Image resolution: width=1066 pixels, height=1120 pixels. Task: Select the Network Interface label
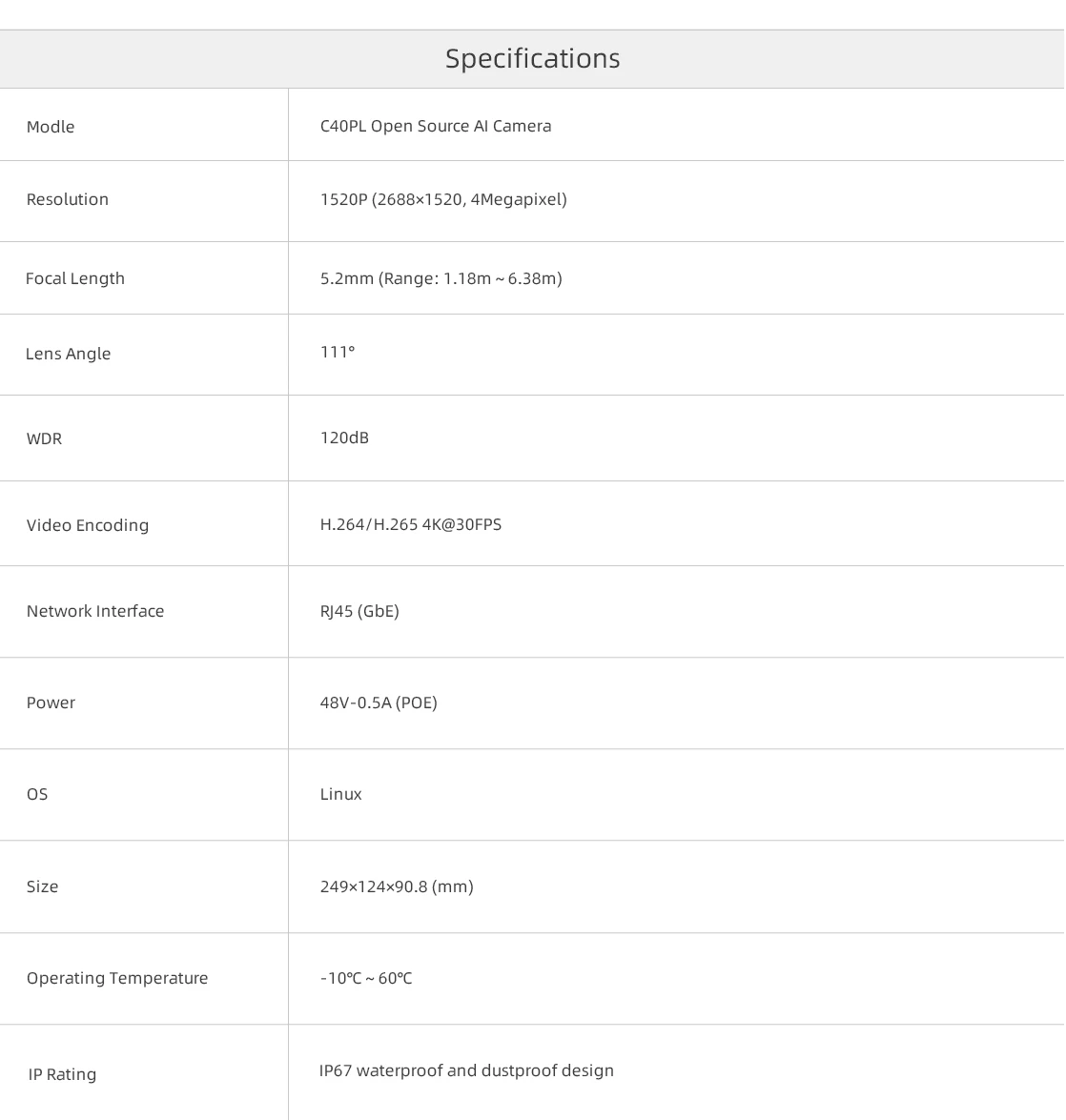pos(95,611)
